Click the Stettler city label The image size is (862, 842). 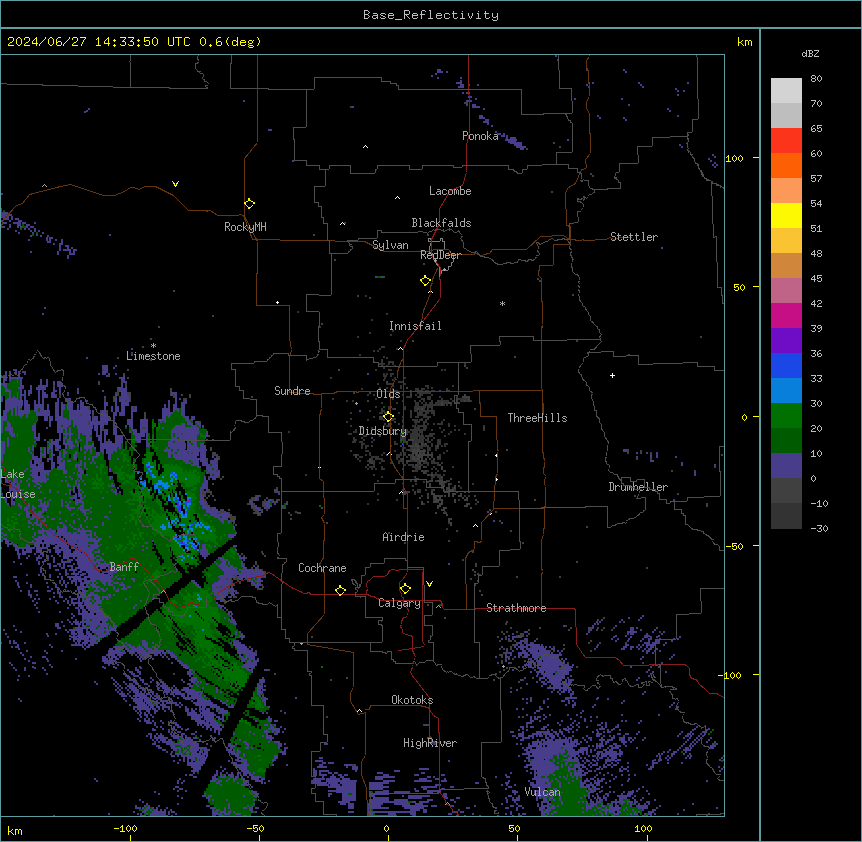pyautogui.click(x=634, y=237)
